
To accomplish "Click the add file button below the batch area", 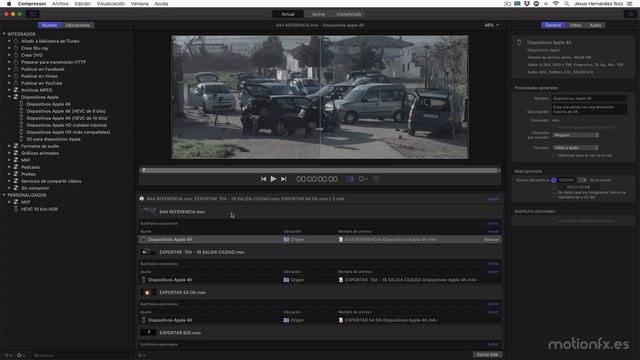I will tap(142, 356).
